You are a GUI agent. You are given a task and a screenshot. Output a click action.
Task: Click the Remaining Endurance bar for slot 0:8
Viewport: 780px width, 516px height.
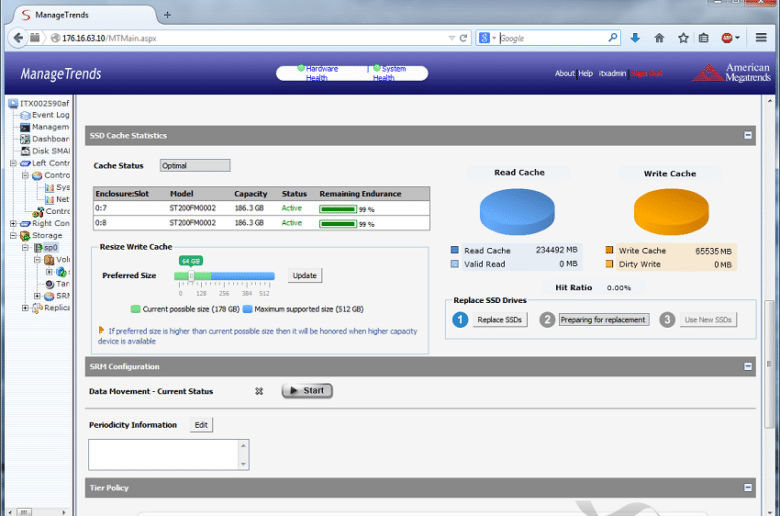point(338,224)
